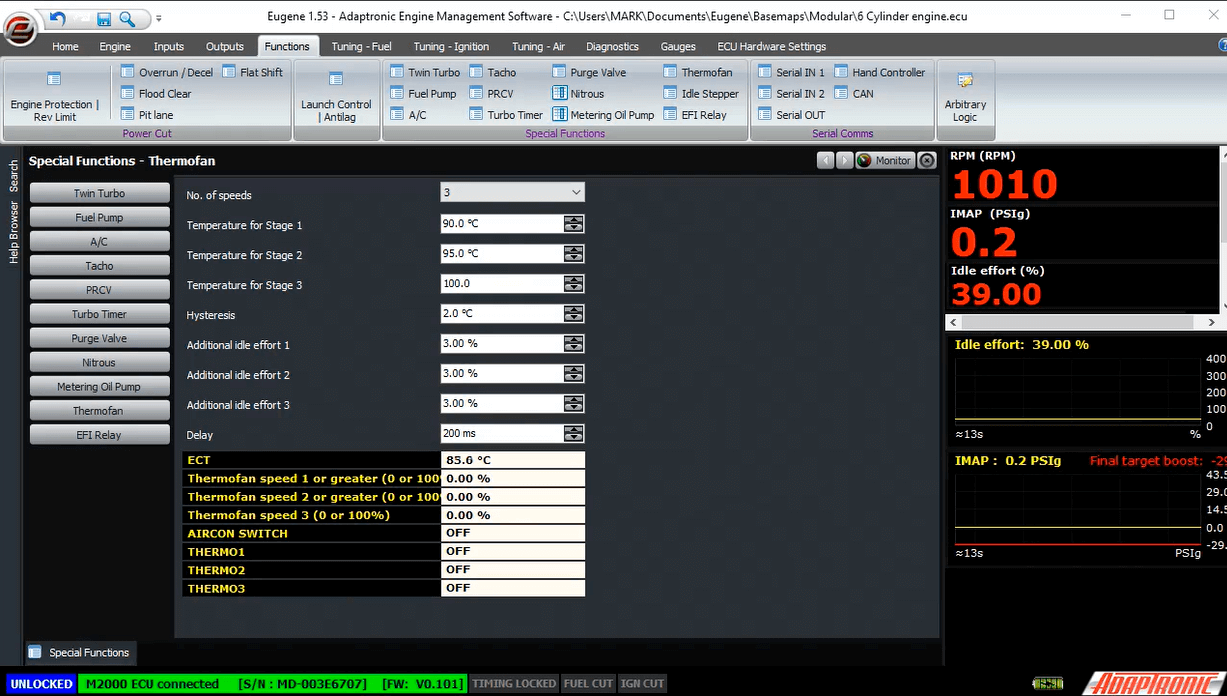Open the quick access customize arrow

click(159, 18)
